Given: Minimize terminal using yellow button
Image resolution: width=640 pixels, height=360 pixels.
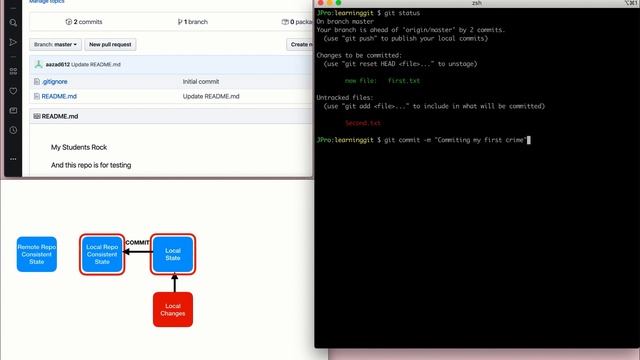Looking at the screenshot, I should (x=330, y=3).
